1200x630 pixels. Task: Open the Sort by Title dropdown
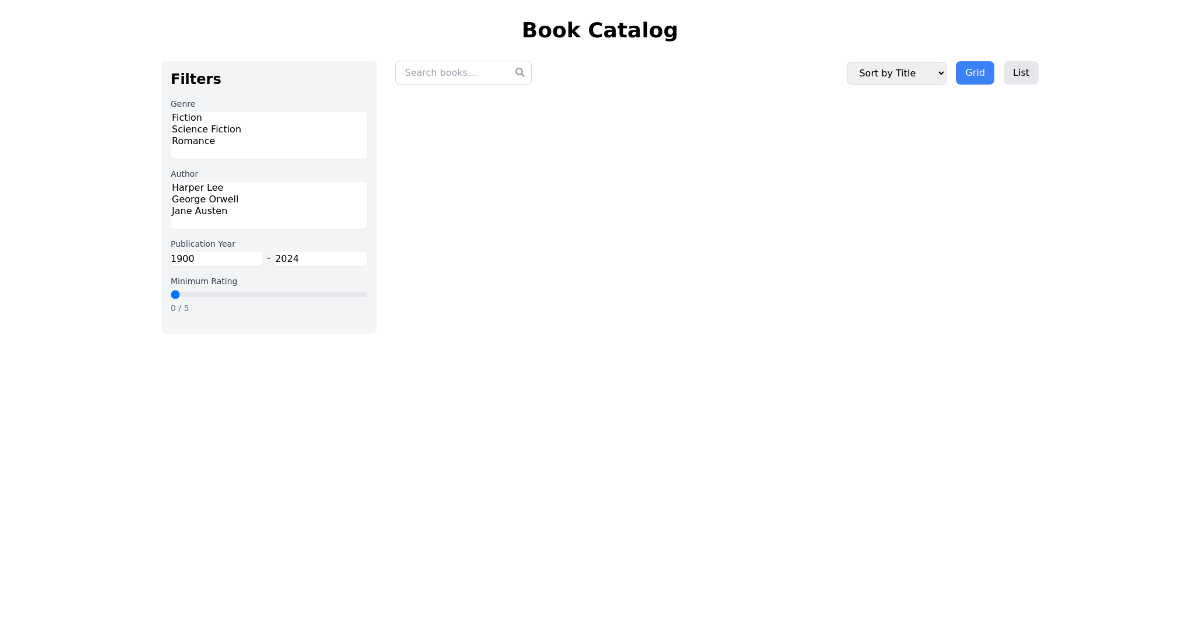(x=896, y=72)
